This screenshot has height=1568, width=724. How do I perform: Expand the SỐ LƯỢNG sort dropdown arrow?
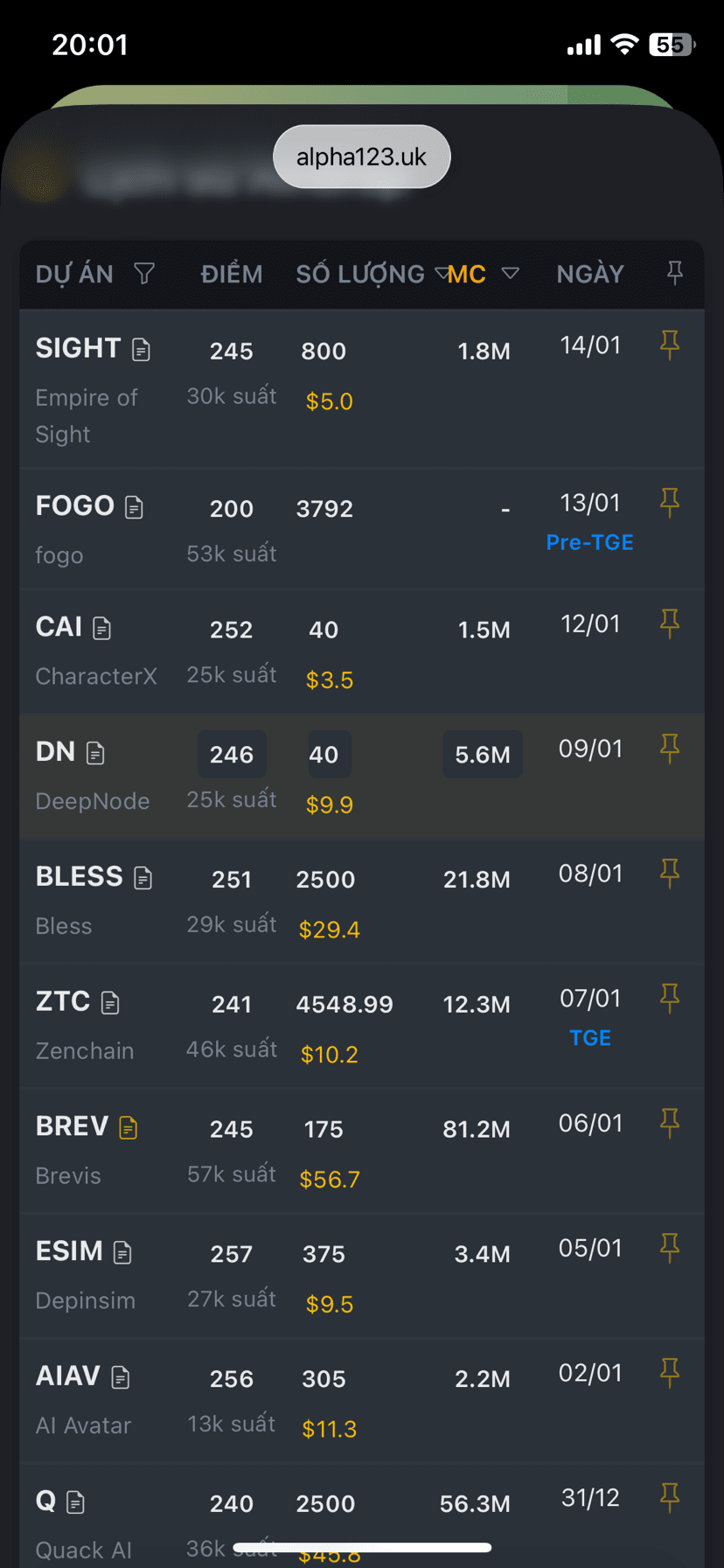tap(442, 274)
